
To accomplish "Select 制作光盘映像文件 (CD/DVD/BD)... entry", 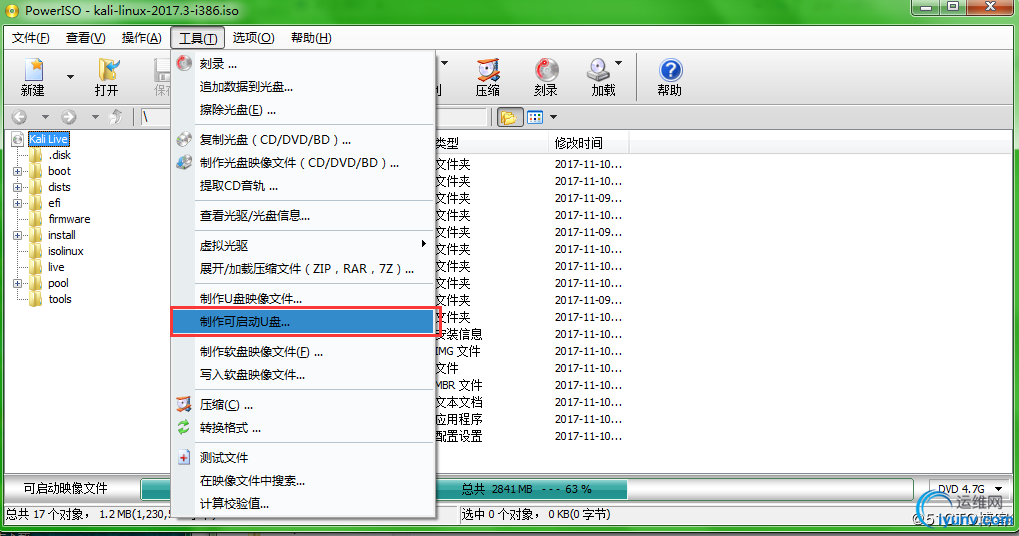I will (x=303, y=162).
